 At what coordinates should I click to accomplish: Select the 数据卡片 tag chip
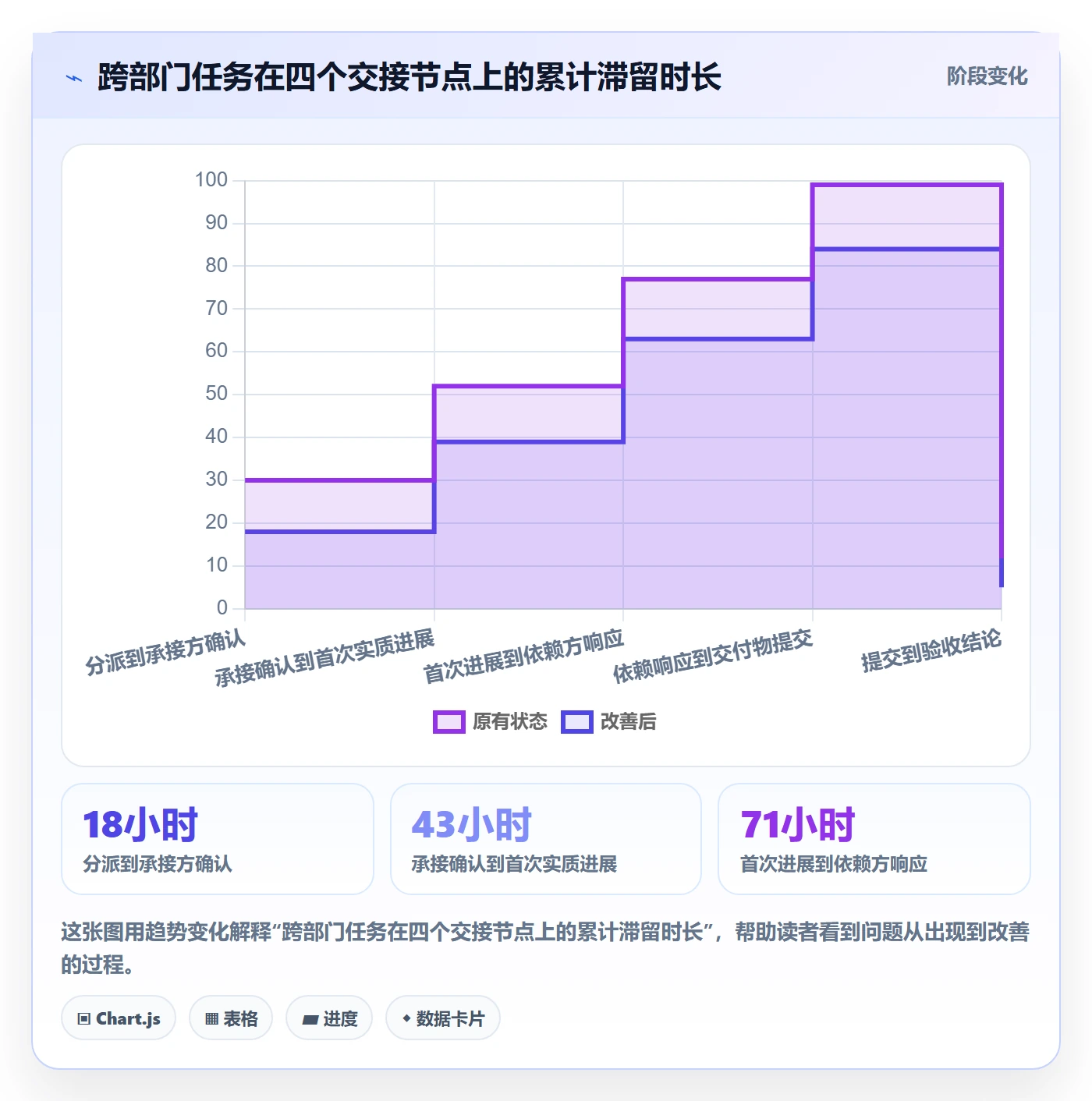[x=443, y=1018]
